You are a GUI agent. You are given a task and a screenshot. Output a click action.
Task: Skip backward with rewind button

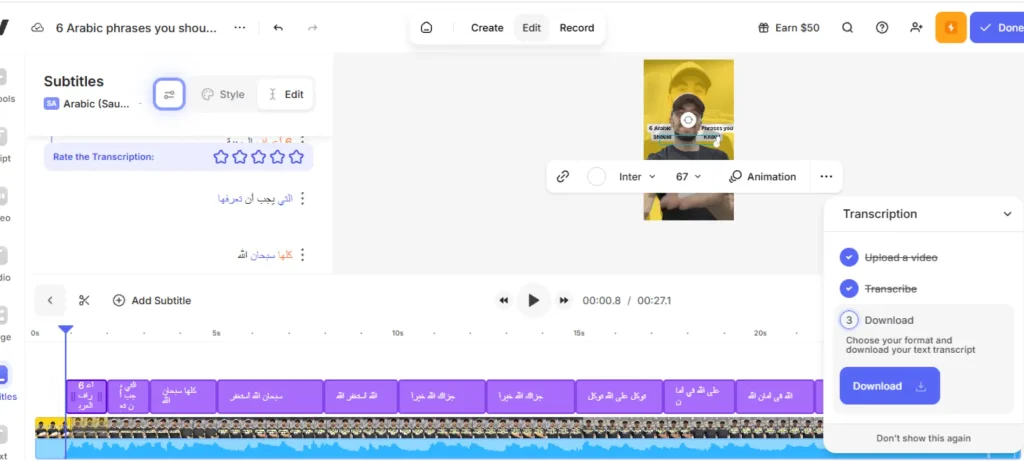click(x=504, y=300)
